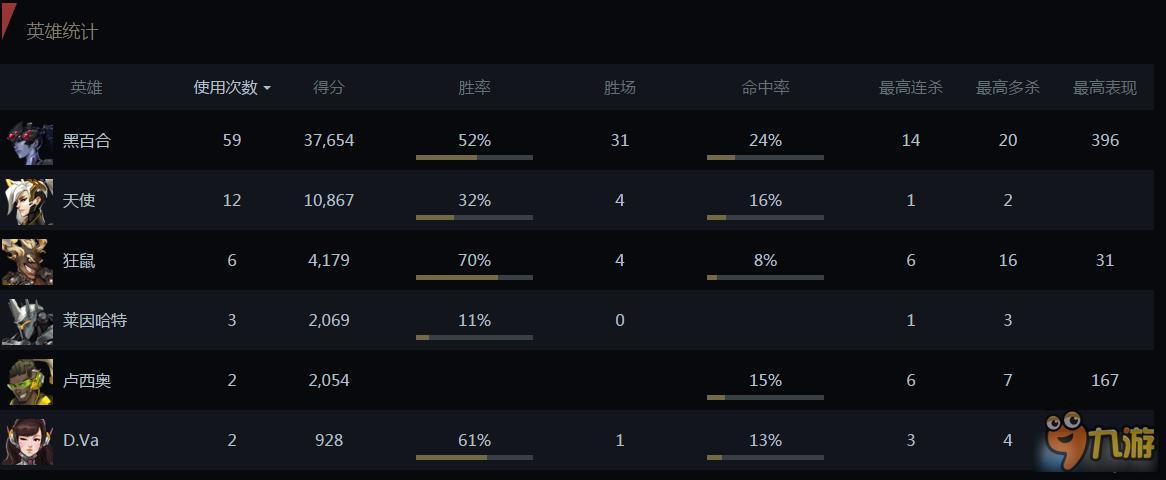Image resolution: width=1166 pixels, height=480 pixels.
Task: Click the 莱因哈特 hero name text
Action: coord(95,321)
